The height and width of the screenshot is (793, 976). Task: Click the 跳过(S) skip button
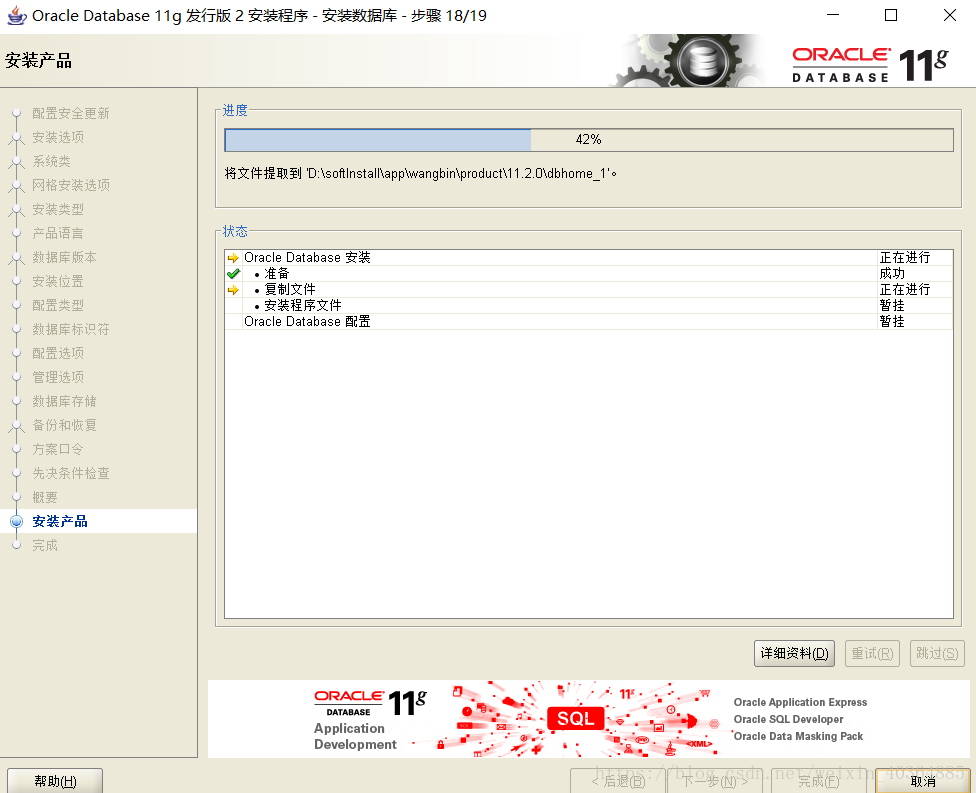coord(937,654)
